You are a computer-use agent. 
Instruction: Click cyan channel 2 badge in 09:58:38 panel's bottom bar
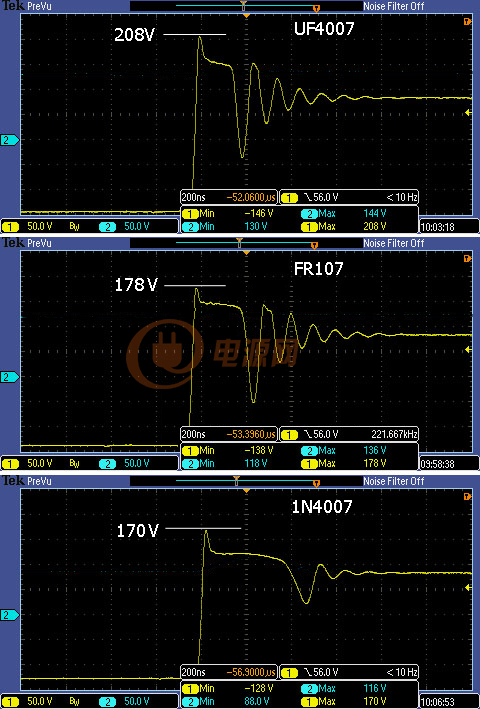108,463
